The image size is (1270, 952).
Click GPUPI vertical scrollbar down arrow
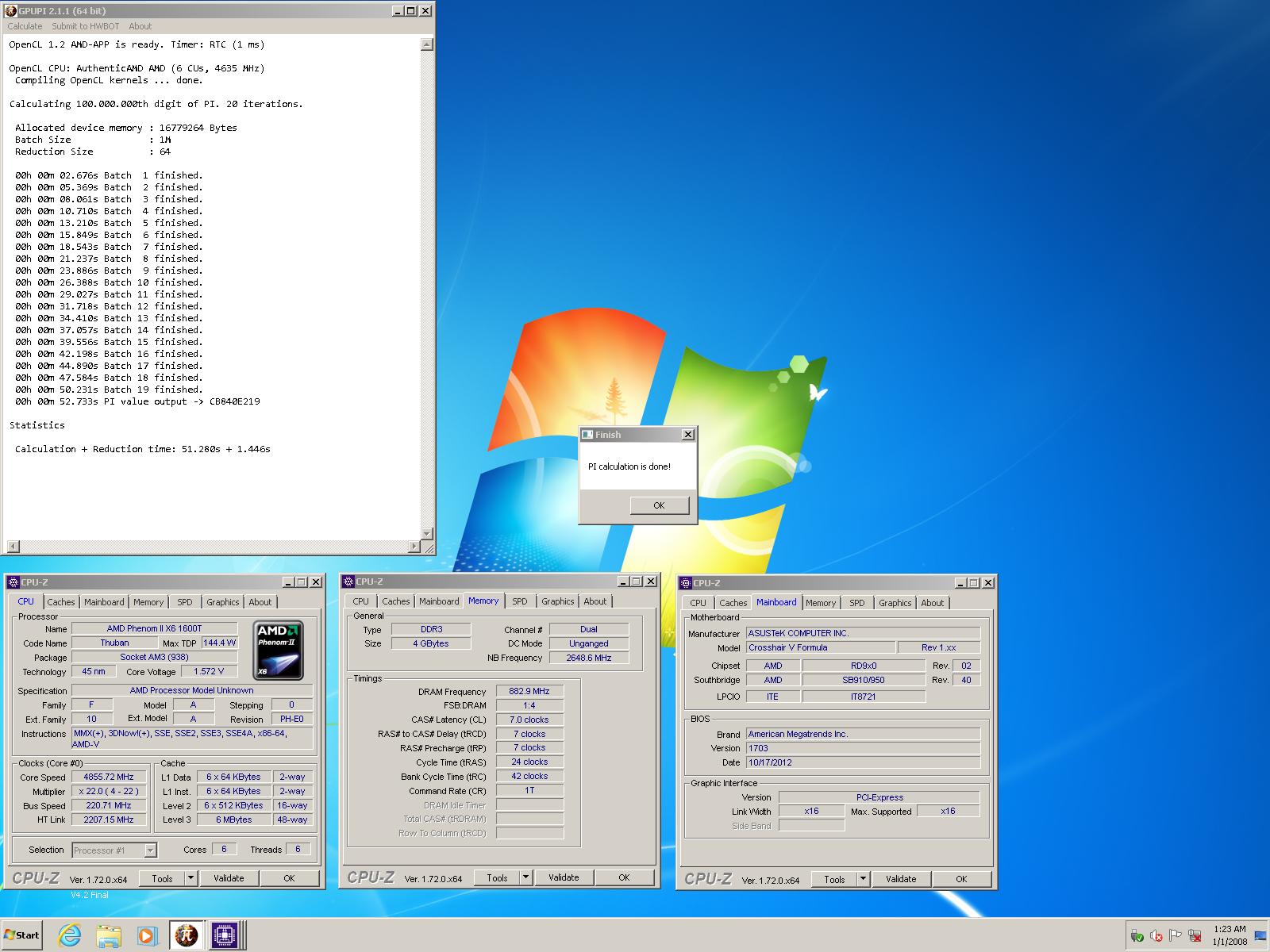coord(427,534)
